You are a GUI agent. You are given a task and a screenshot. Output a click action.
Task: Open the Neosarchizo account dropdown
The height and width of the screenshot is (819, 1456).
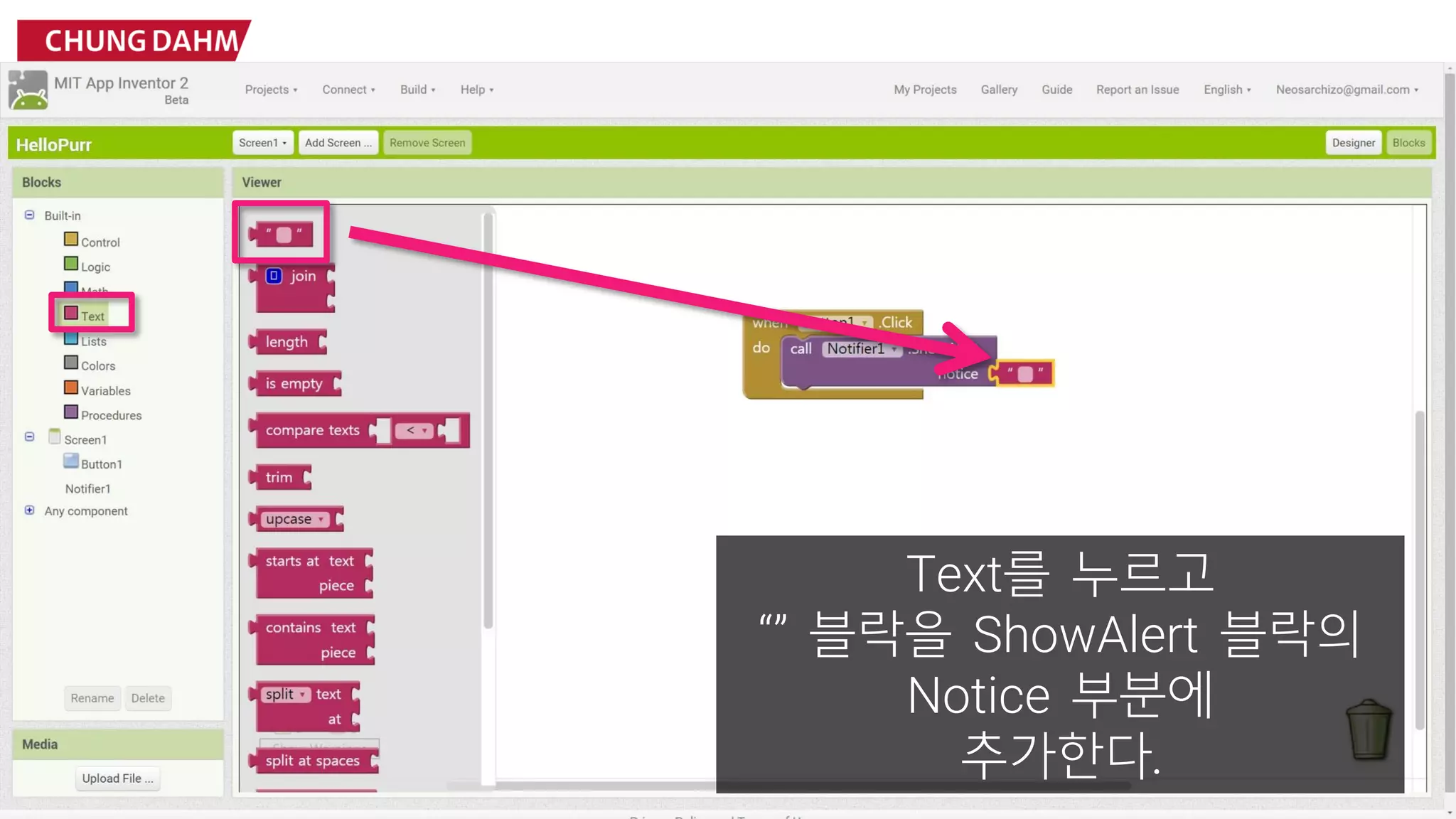(x=1347, y=90)
